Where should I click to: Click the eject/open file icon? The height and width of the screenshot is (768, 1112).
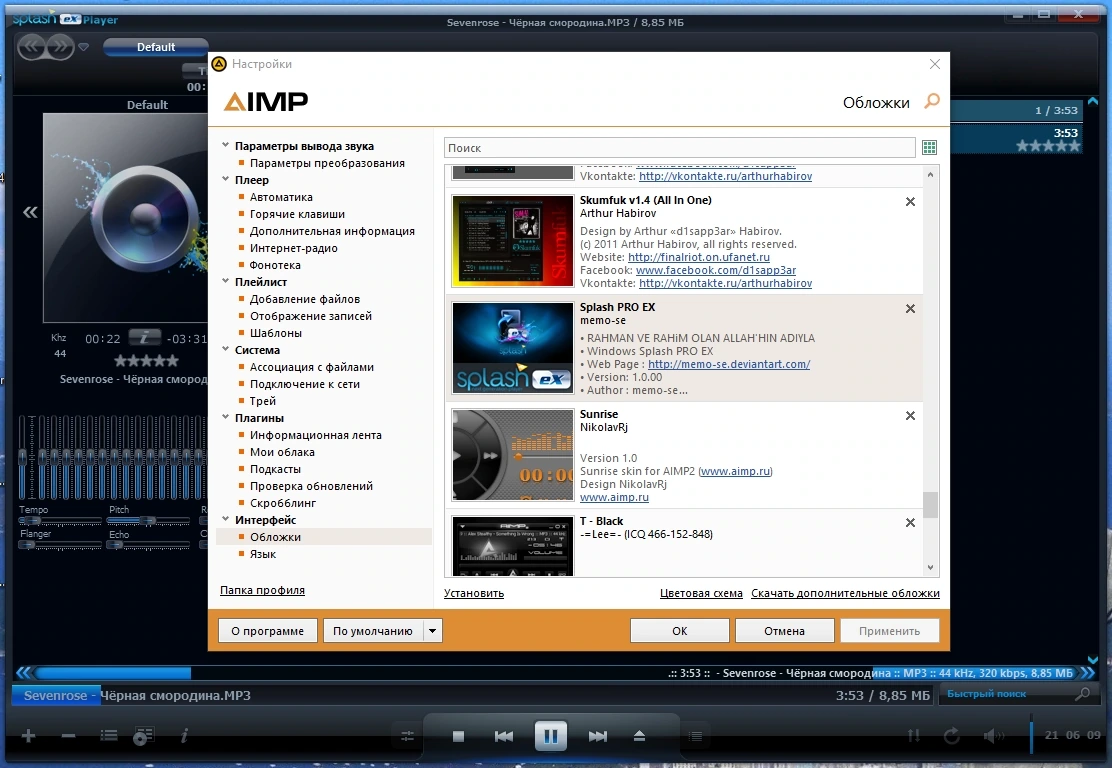click(x=639, y=736)
